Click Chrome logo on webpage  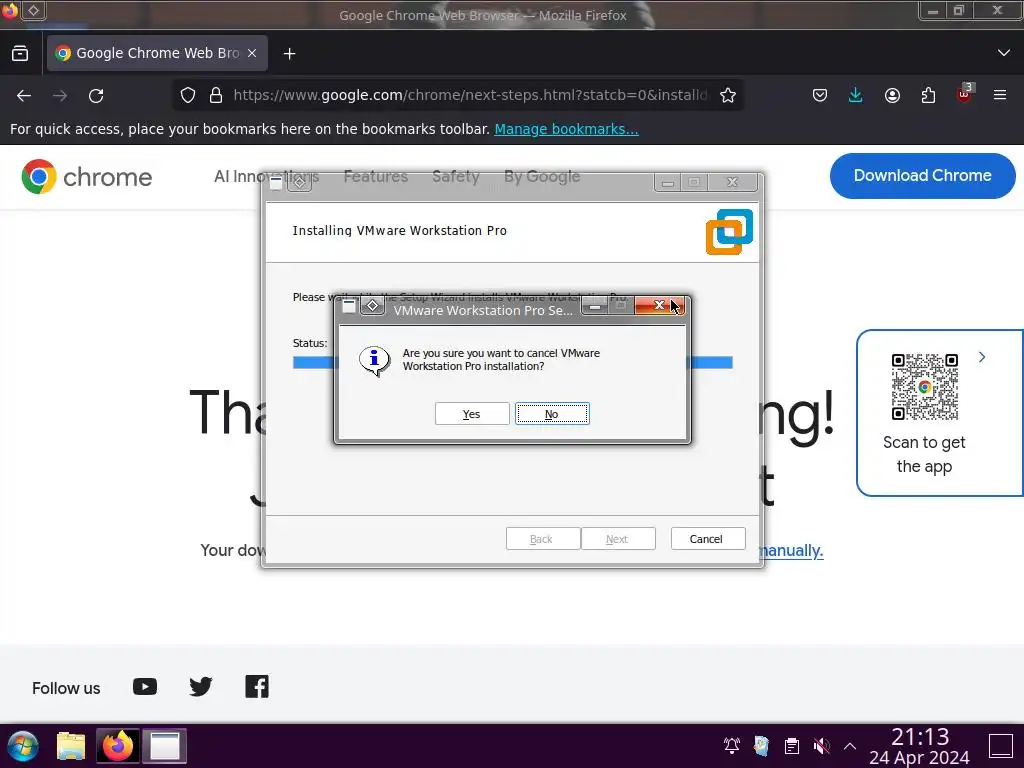click(x=86, y=176)
